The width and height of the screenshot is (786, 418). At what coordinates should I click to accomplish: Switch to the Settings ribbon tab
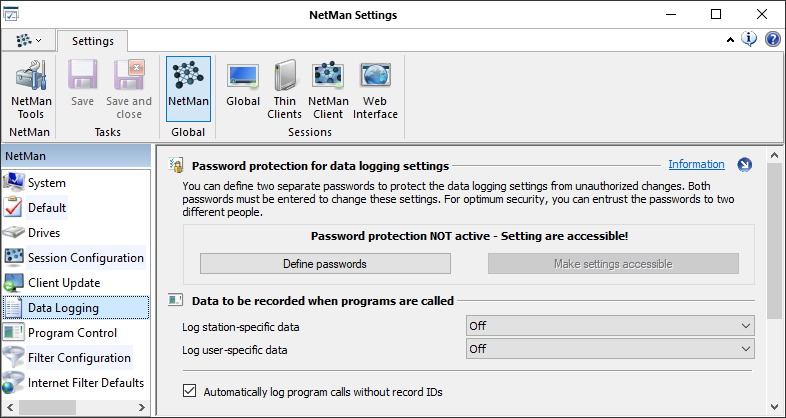point(92,41)
